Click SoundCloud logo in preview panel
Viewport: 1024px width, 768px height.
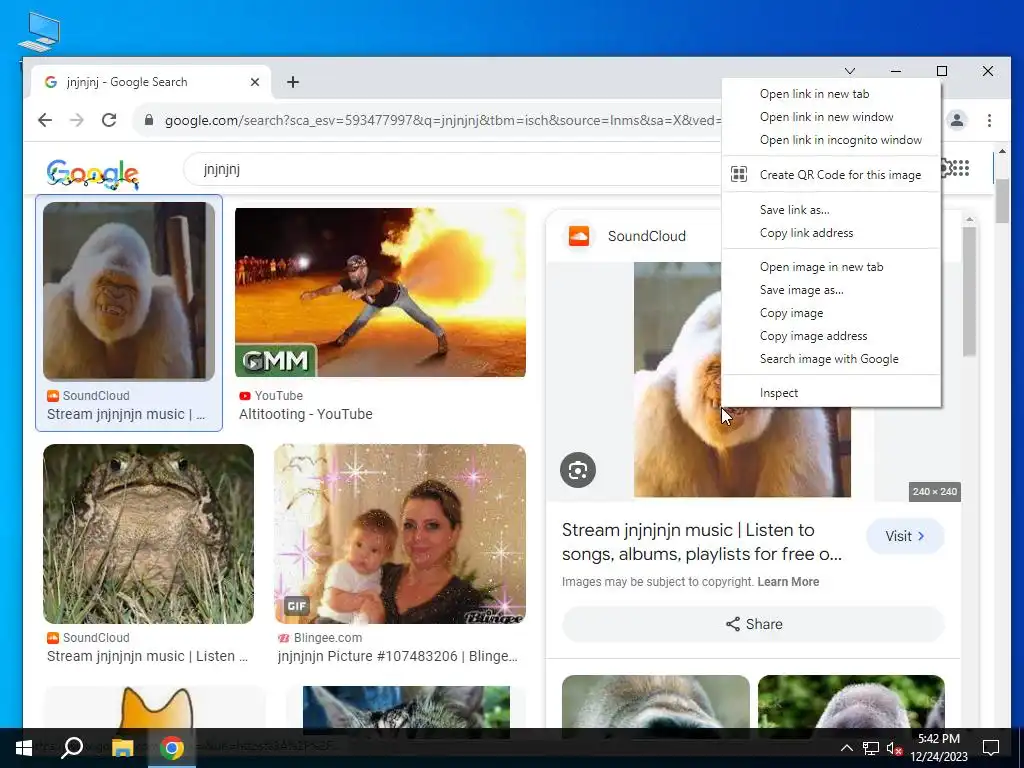(x=579, y=236)
